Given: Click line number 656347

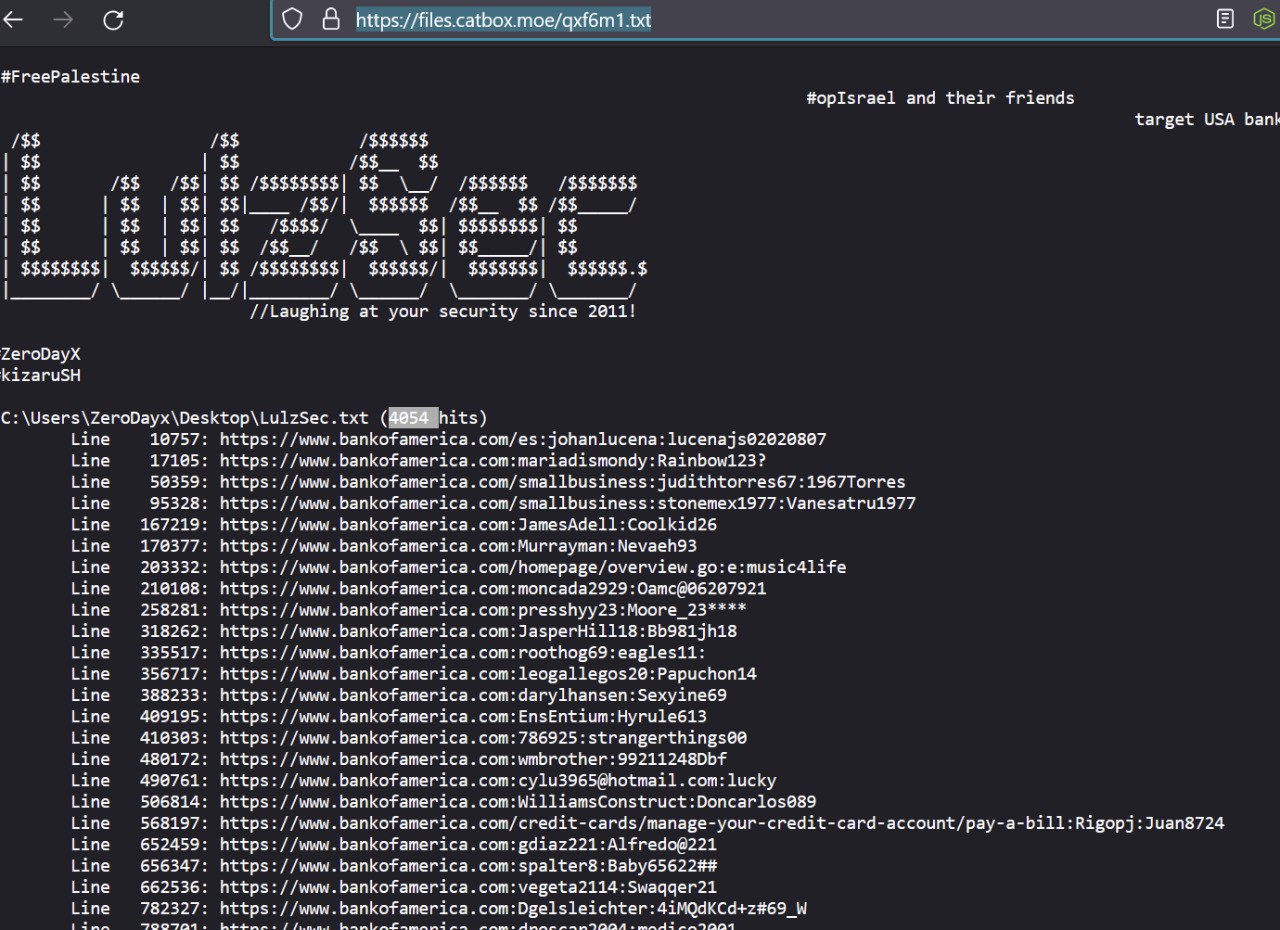Looking at the screenshot, I should point(171,865).
